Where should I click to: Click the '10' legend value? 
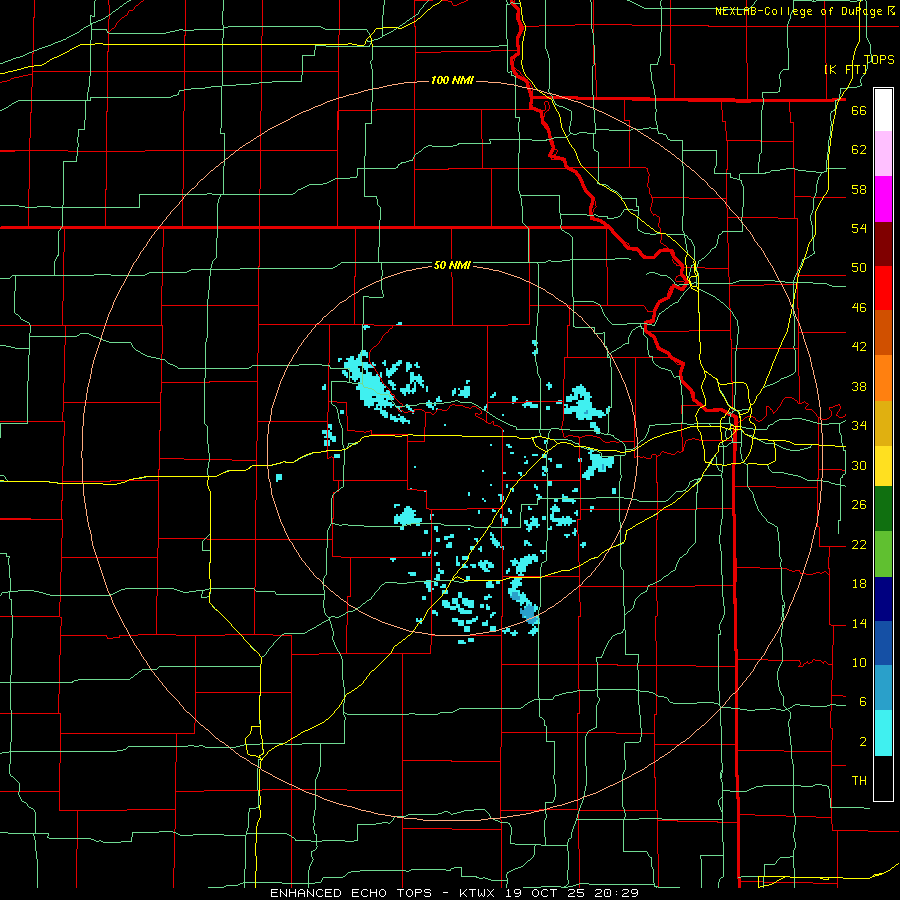(859, 663)
